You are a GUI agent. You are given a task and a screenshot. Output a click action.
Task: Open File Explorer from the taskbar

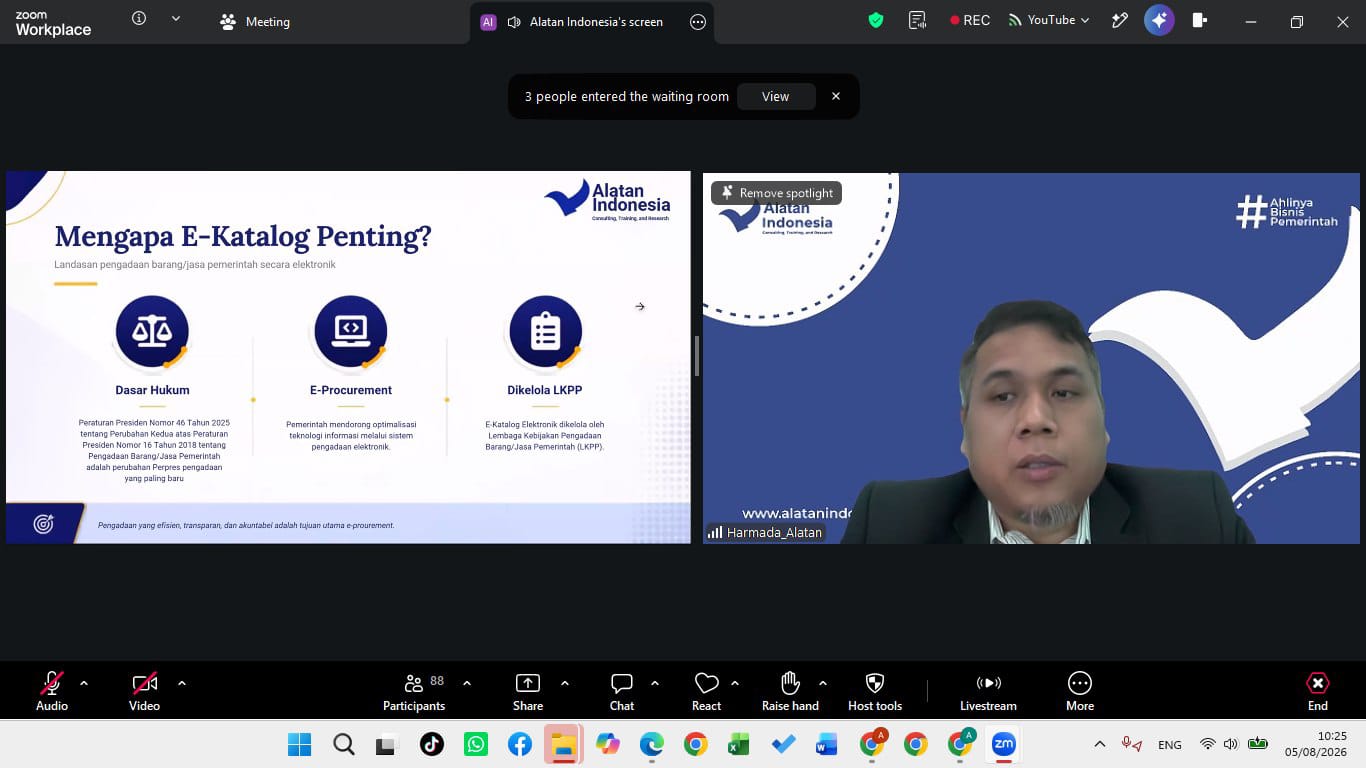pos(564,744)
